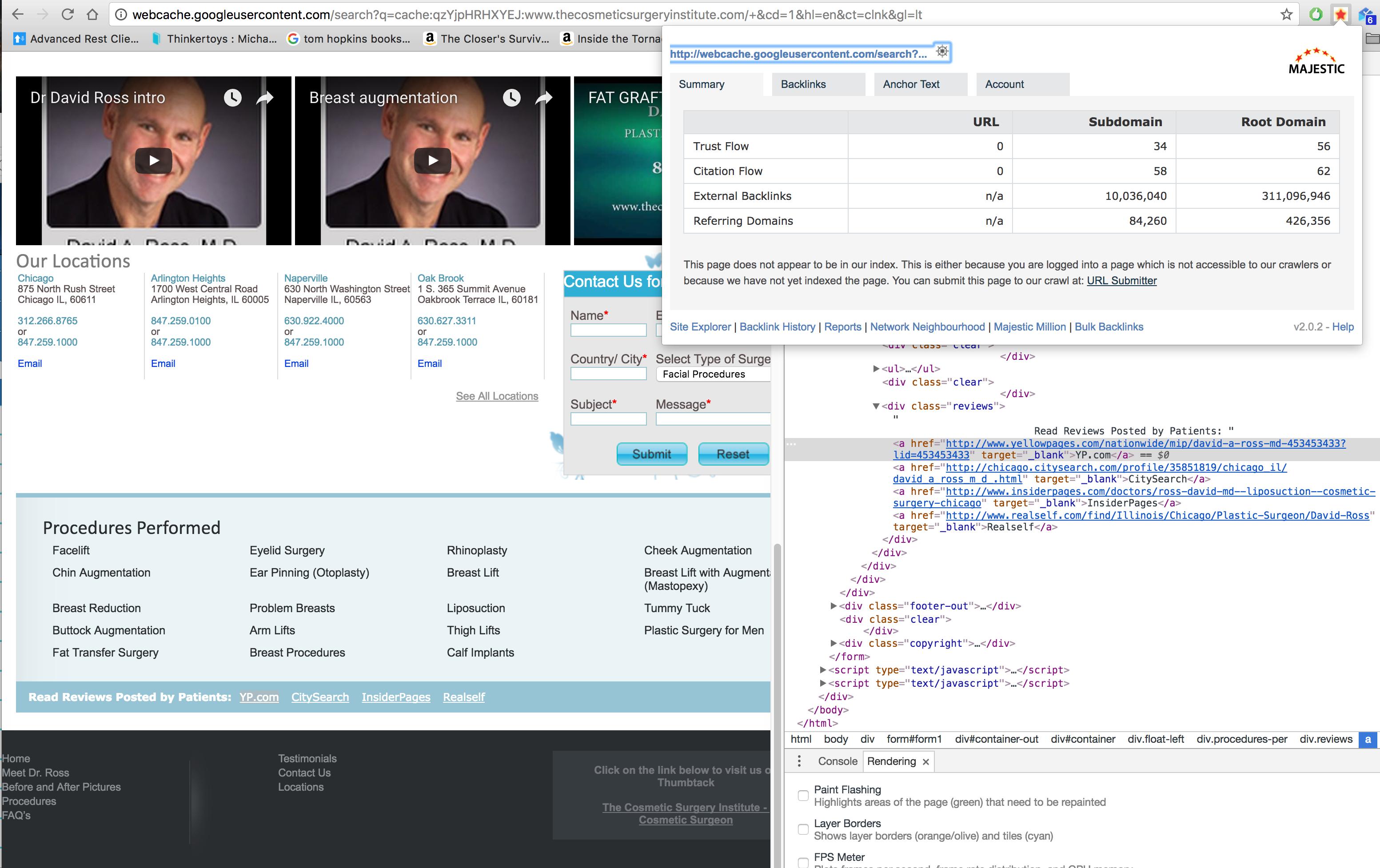The height and width of the screenshot is (868, 1380).
Task: Expand the first script element
Action: [823, 669]
